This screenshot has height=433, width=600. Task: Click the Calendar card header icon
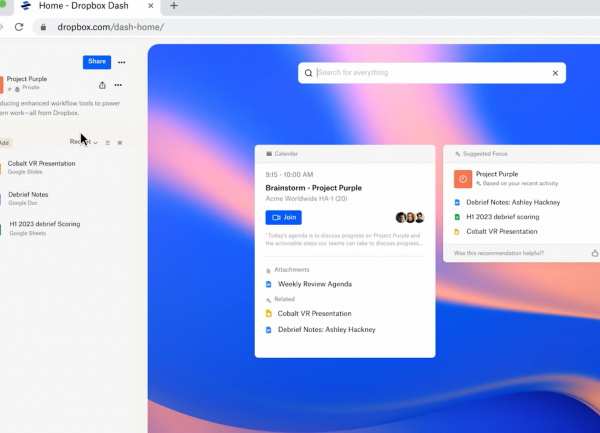[x=269, y=154]
